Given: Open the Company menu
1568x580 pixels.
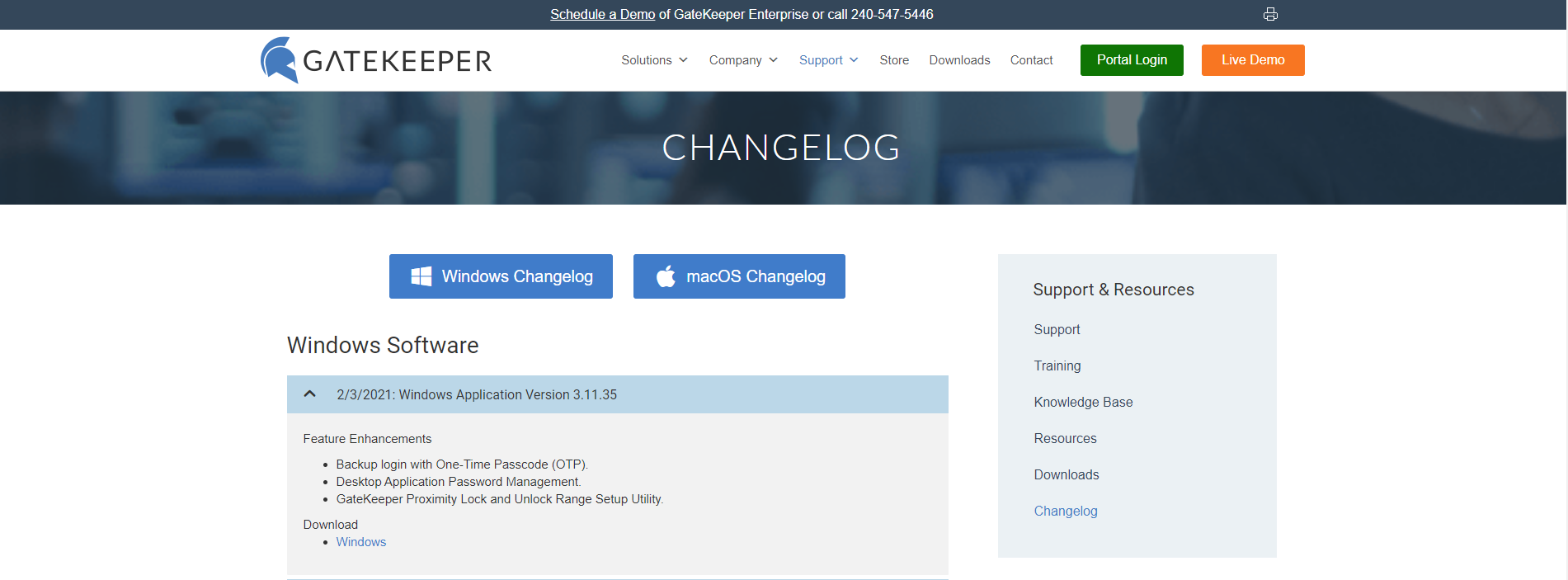Looking at the screenshot, I should point(735,60).
